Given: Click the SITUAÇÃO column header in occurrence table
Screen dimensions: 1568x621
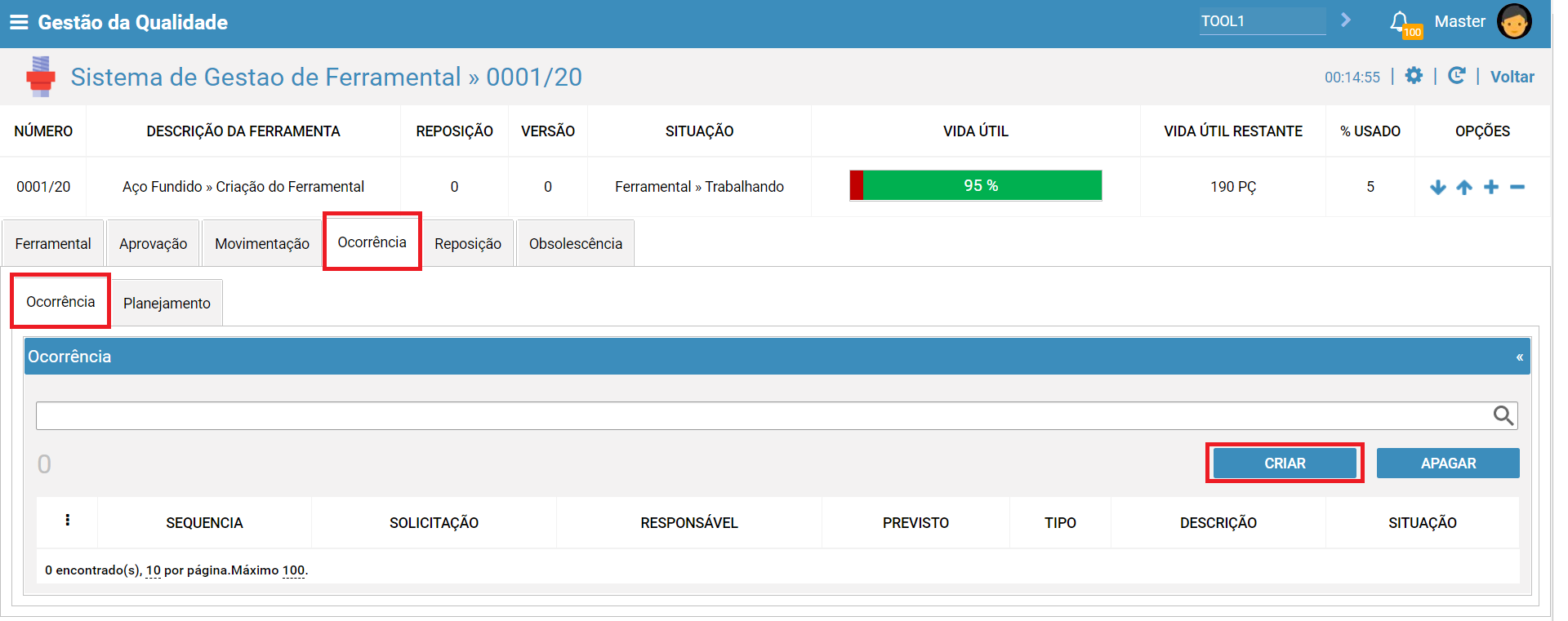Looking at the screenshot, I should pos(1422,522).
